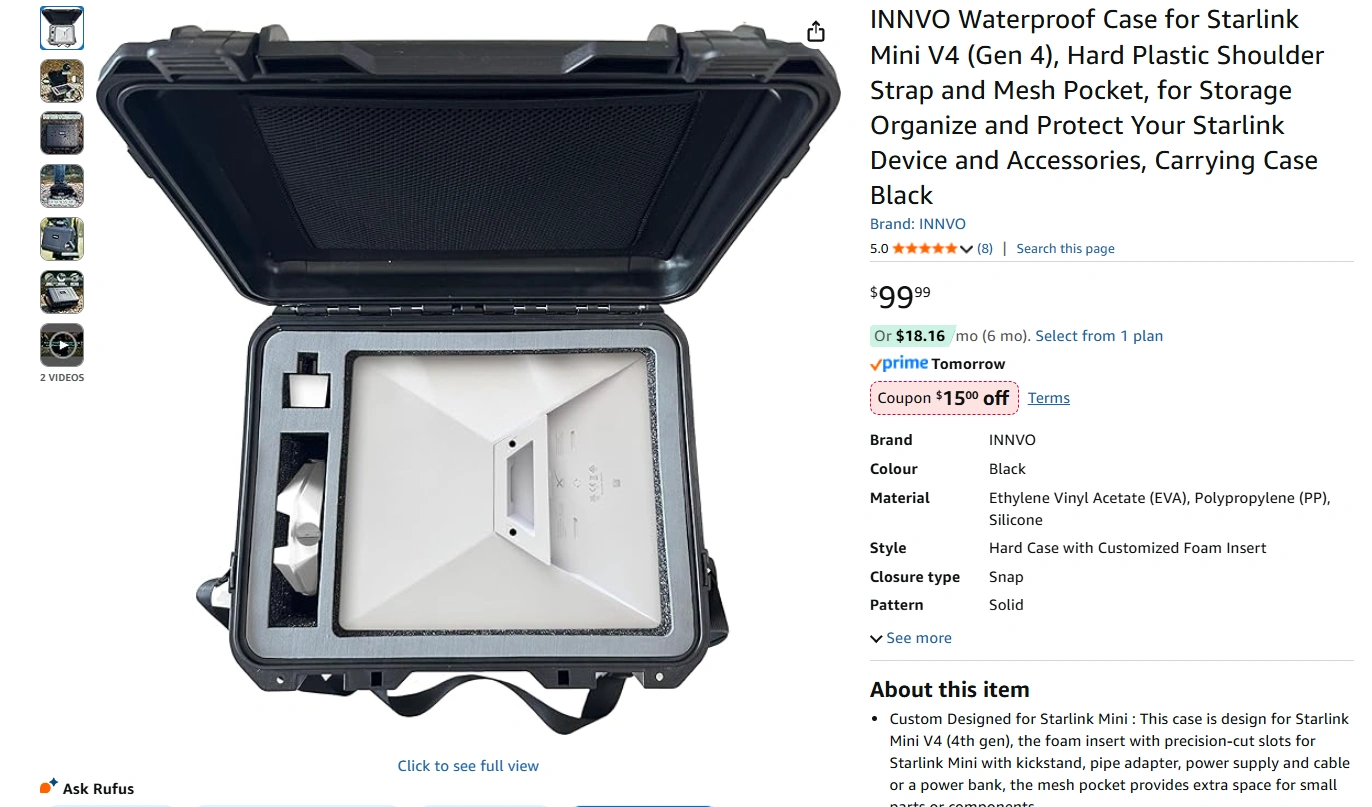Select the third product thumbnail

[62, 133]
